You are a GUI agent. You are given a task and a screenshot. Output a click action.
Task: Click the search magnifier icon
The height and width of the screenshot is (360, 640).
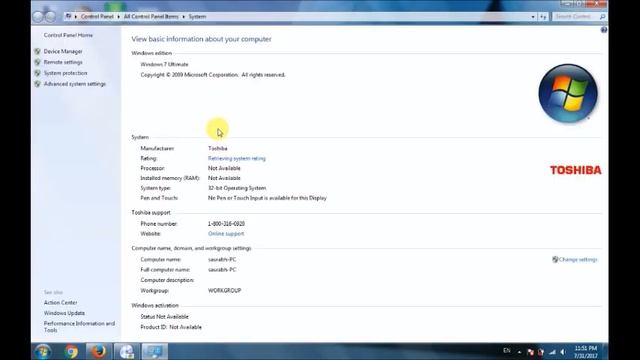coord(602,17)
